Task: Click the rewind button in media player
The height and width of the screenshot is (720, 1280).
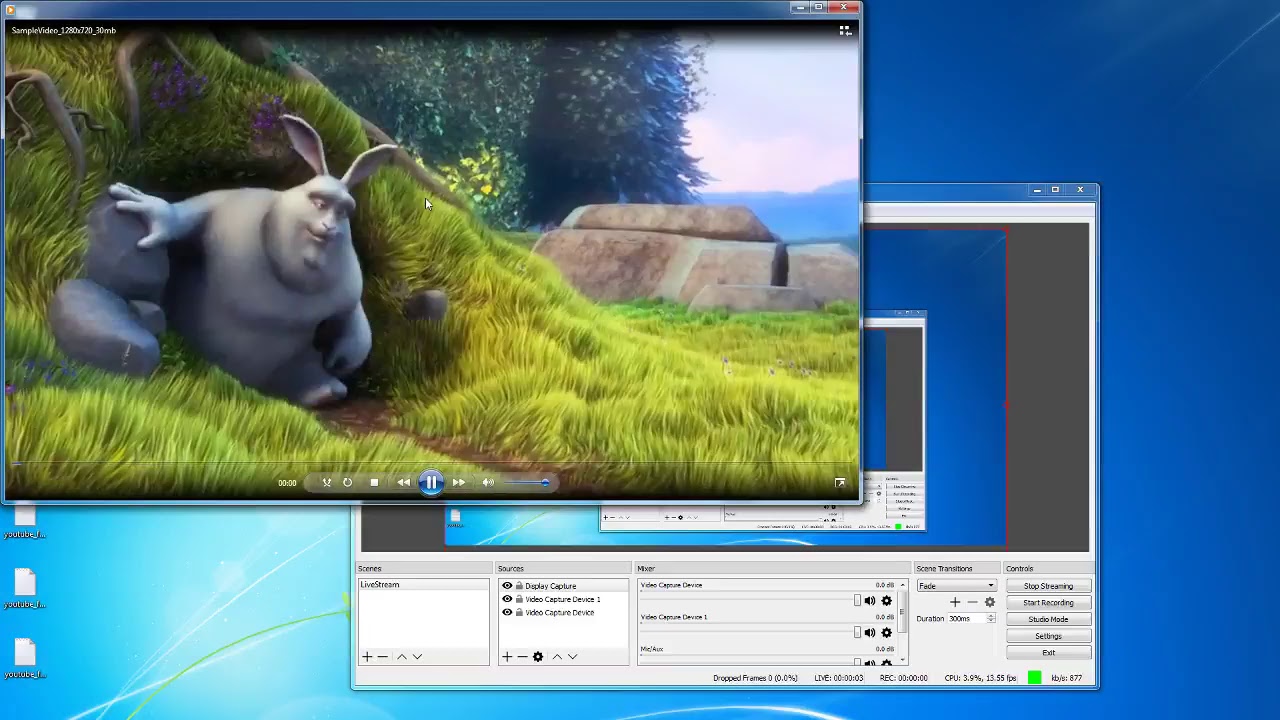Action: pos(403,482)
